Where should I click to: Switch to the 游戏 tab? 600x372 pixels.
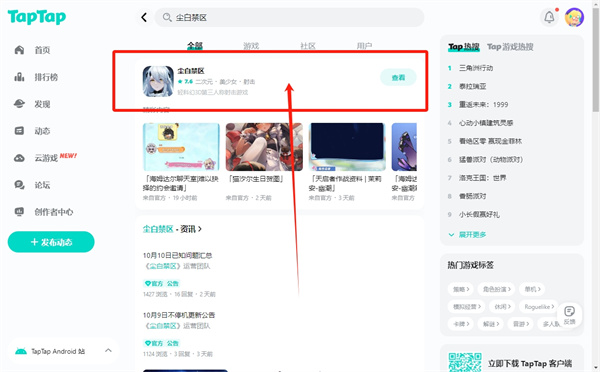(251, 46)
